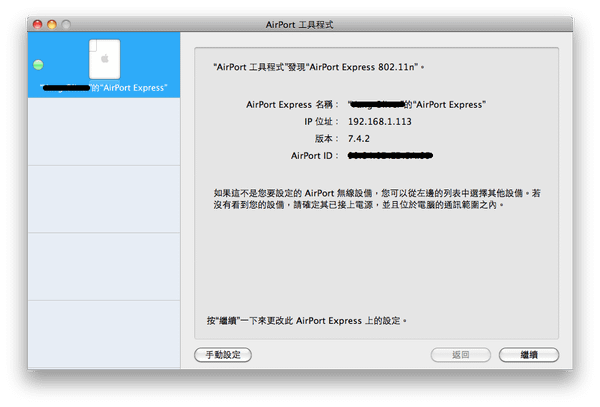
Task: Click the green status indicator light
Action: [38, 65]
